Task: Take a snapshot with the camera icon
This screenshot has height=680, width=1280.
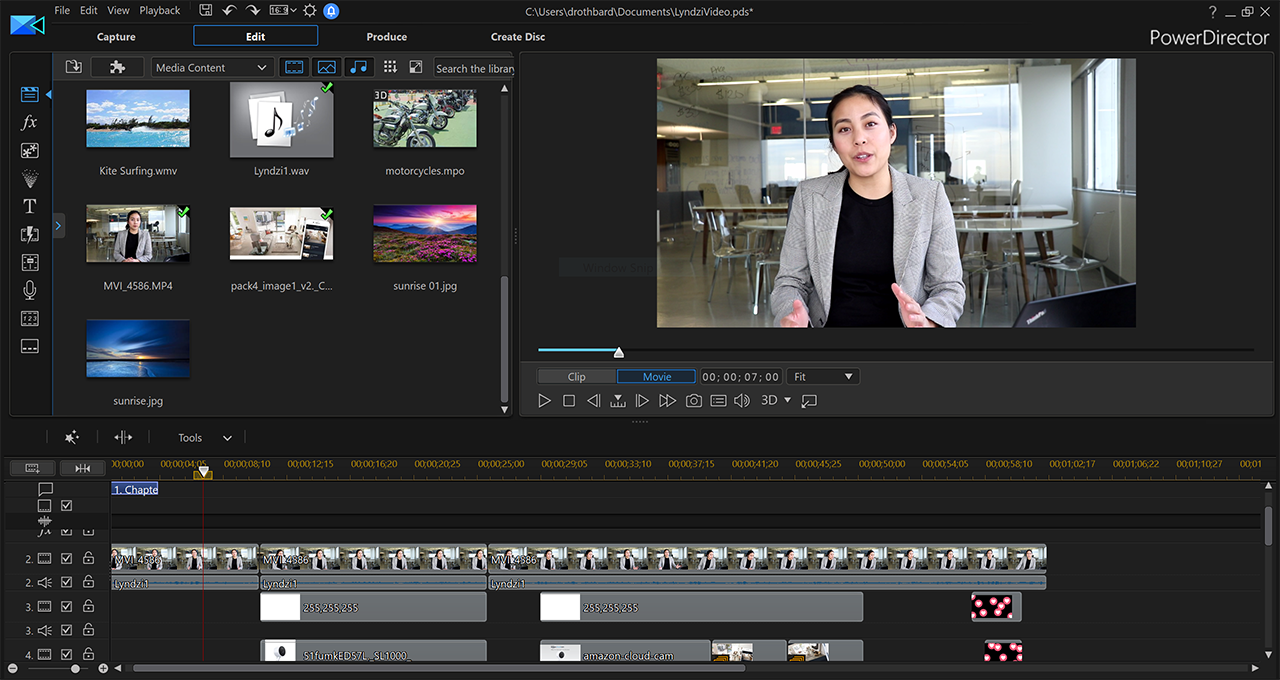Action: pos(693,401)
